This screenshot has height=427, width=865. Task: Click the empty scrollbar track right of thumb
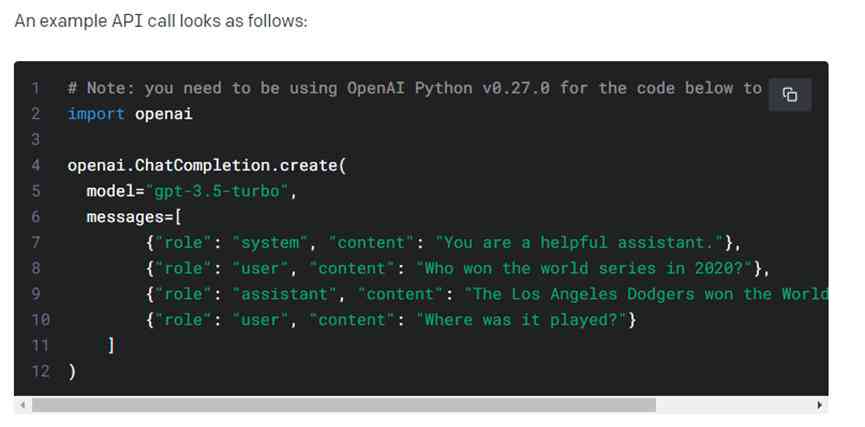(x=734, y=405)
